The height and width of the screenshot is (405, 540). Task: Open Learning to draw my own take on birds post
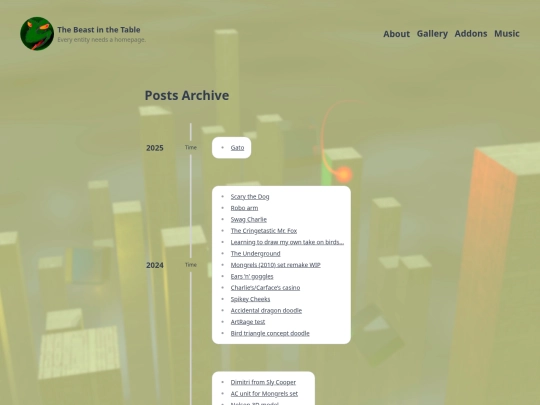[287, 242]
